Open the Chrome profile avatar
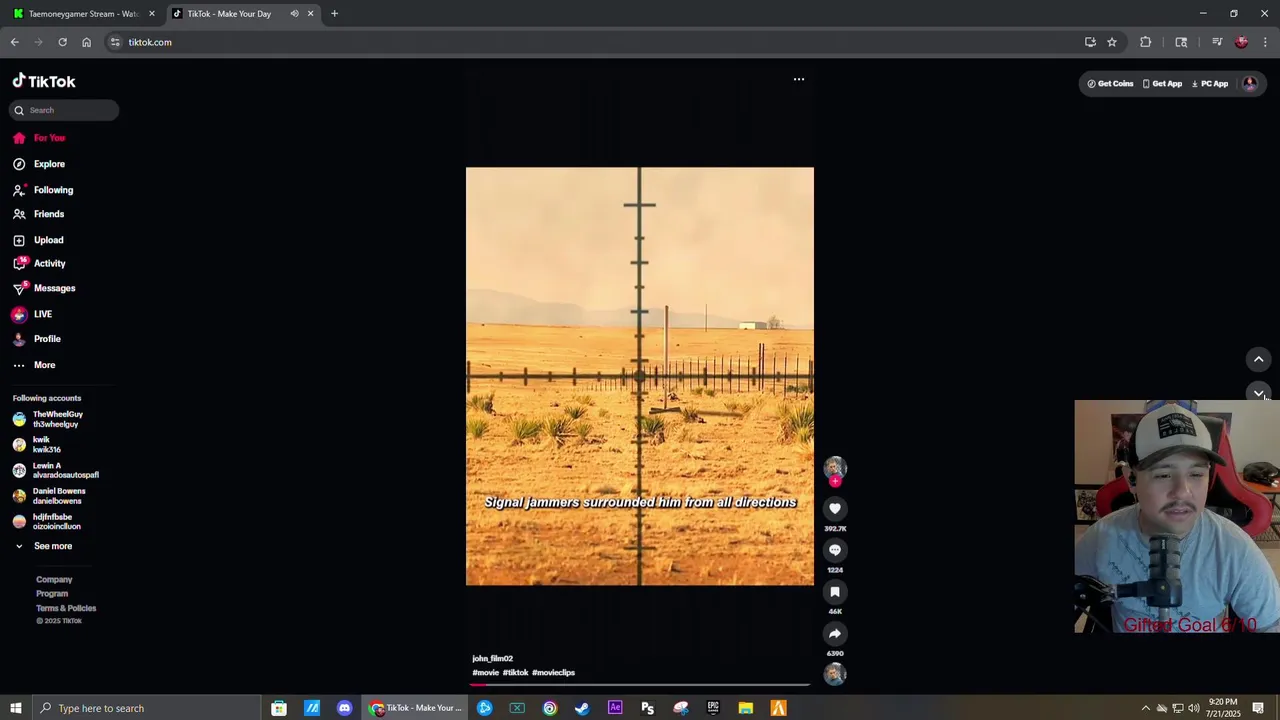 click(1242, 42)
